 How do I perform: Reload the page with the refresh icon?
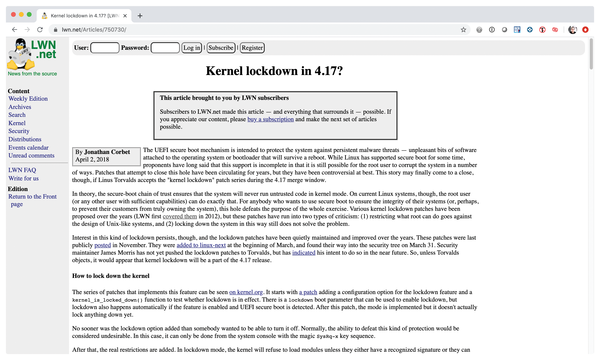40,29
